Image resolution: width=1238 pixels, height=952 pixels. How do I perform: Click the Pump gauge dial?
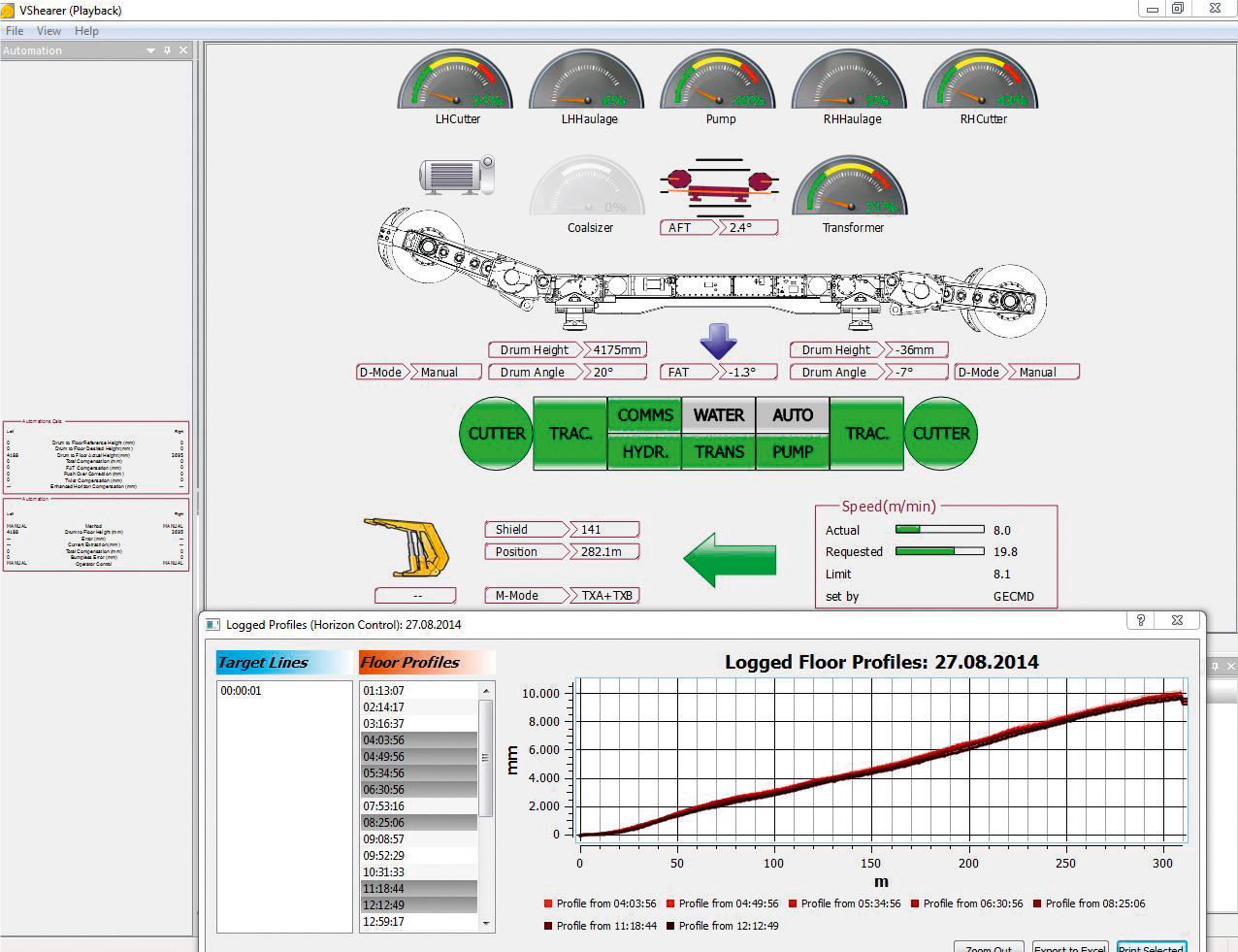(x=720, y=82)
